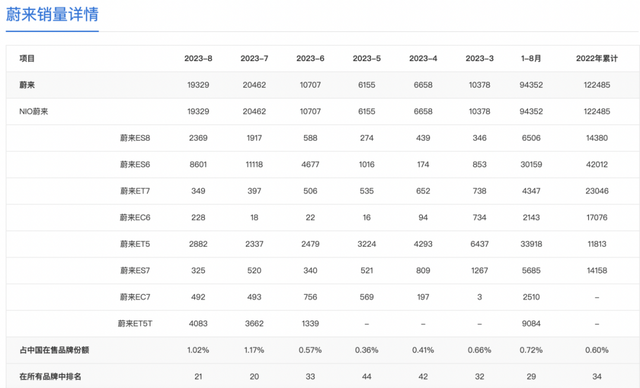Open the 蔚来销量详情 tab heading
This screenshot has width=640, height=388.
tap(52, 15)
